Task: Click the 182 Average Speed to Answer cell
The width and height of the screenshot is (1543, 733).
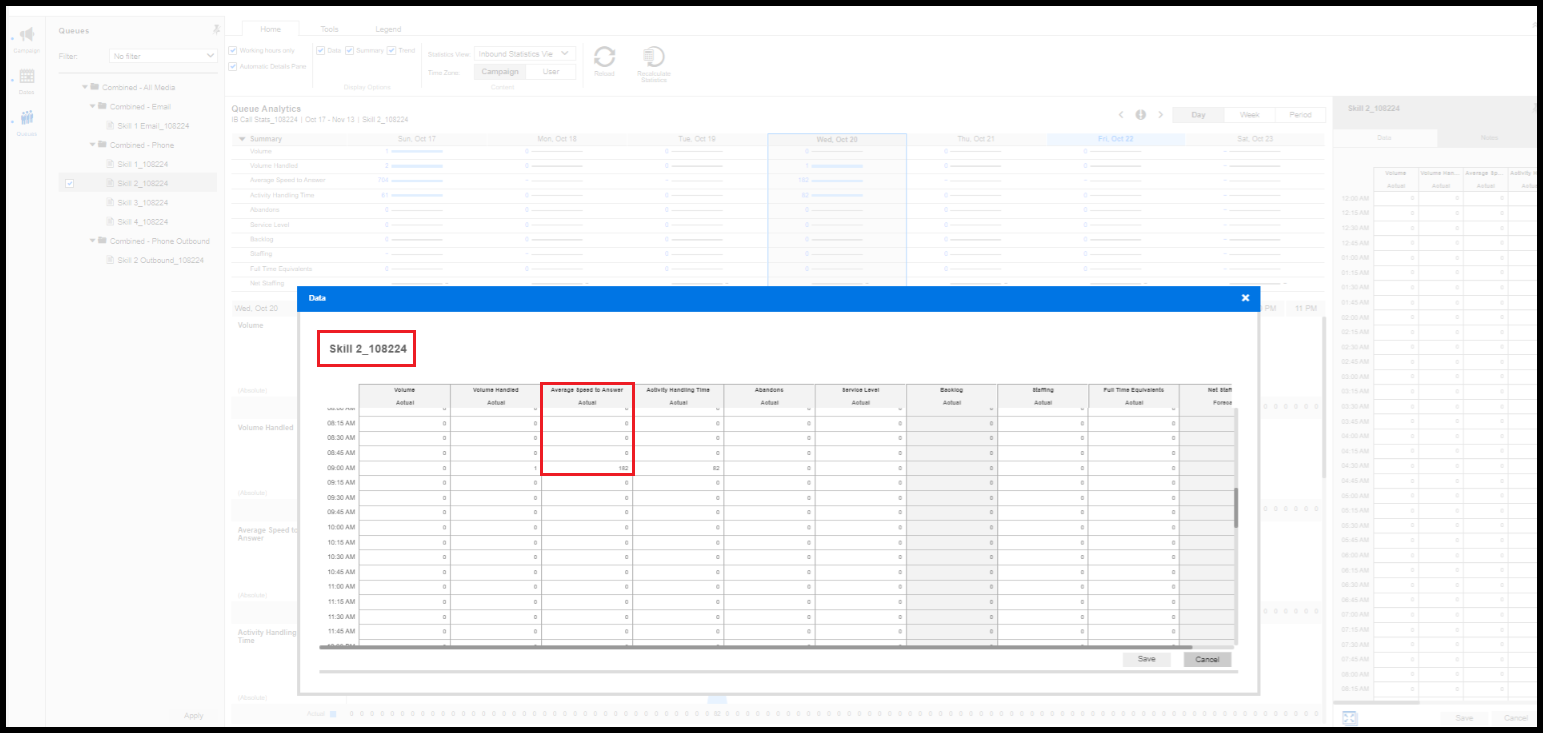Action: coord(587,468)
